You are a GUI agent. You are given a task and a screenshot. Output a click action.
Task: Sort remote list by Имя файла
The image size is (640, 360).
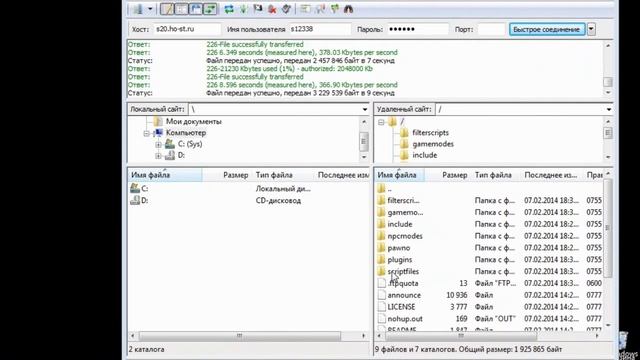pos(399,175)
